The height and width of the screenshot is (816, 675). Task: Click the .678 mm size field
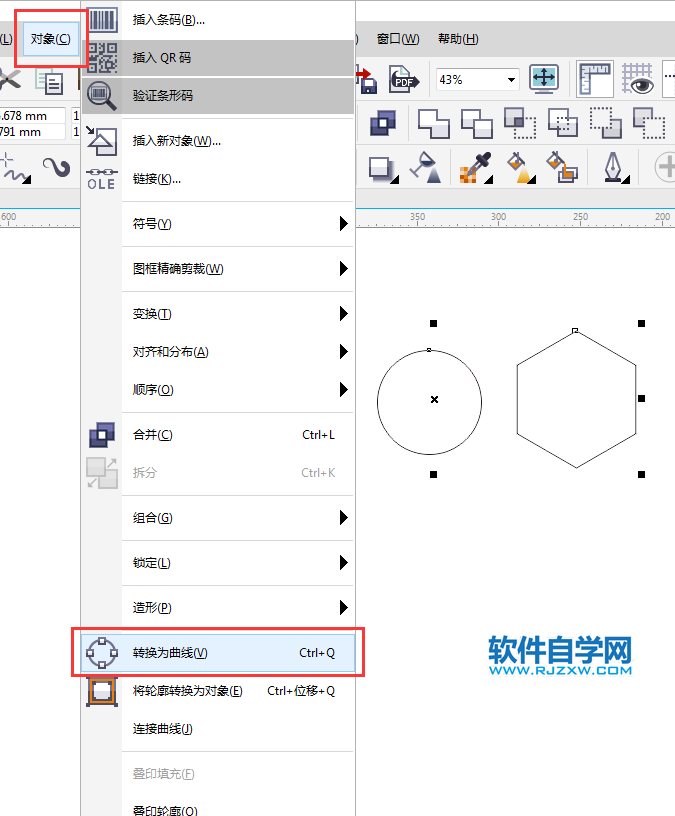point(32,116)
